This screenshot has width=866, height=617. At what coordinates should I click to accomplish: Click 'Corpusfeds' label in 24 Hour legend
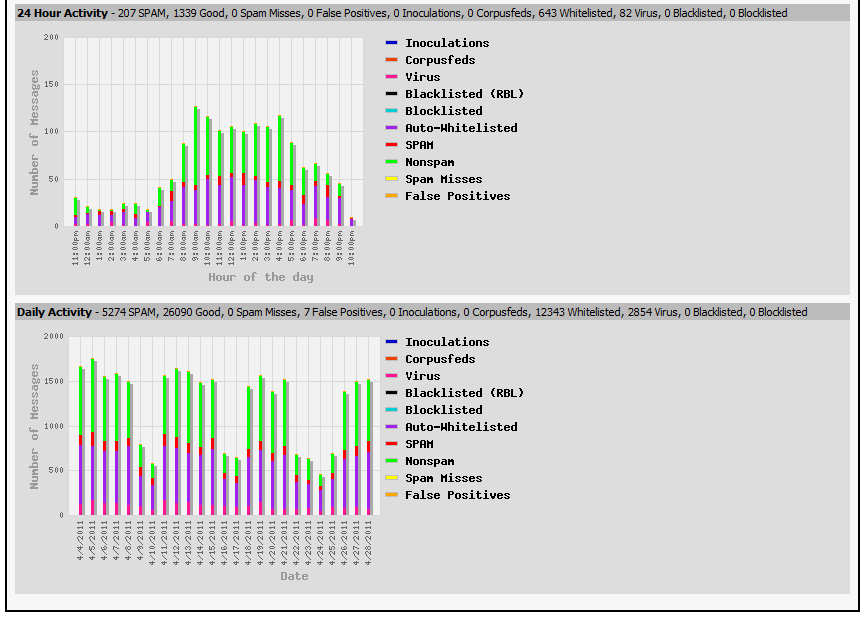(x=440, y=60)
